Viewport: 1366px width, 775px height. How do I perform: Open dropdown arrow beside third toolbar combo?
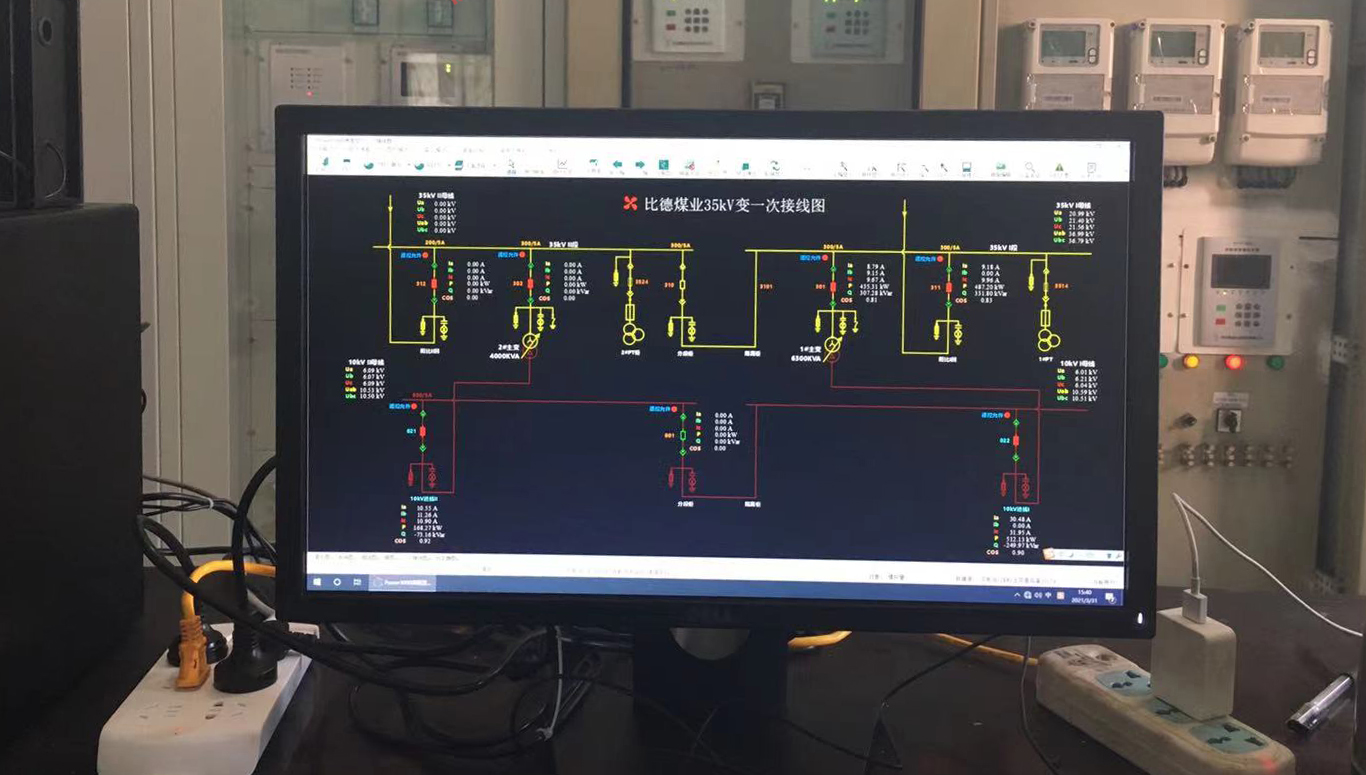[x=493, y=165]
